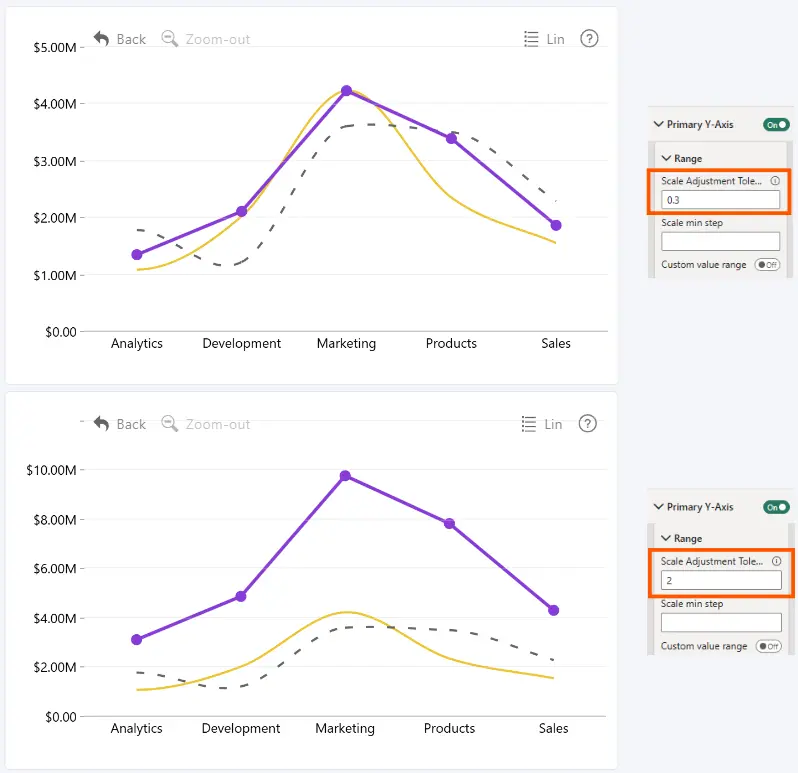Open the help question mark in top chart
The image size is (798, 773).
589,39
